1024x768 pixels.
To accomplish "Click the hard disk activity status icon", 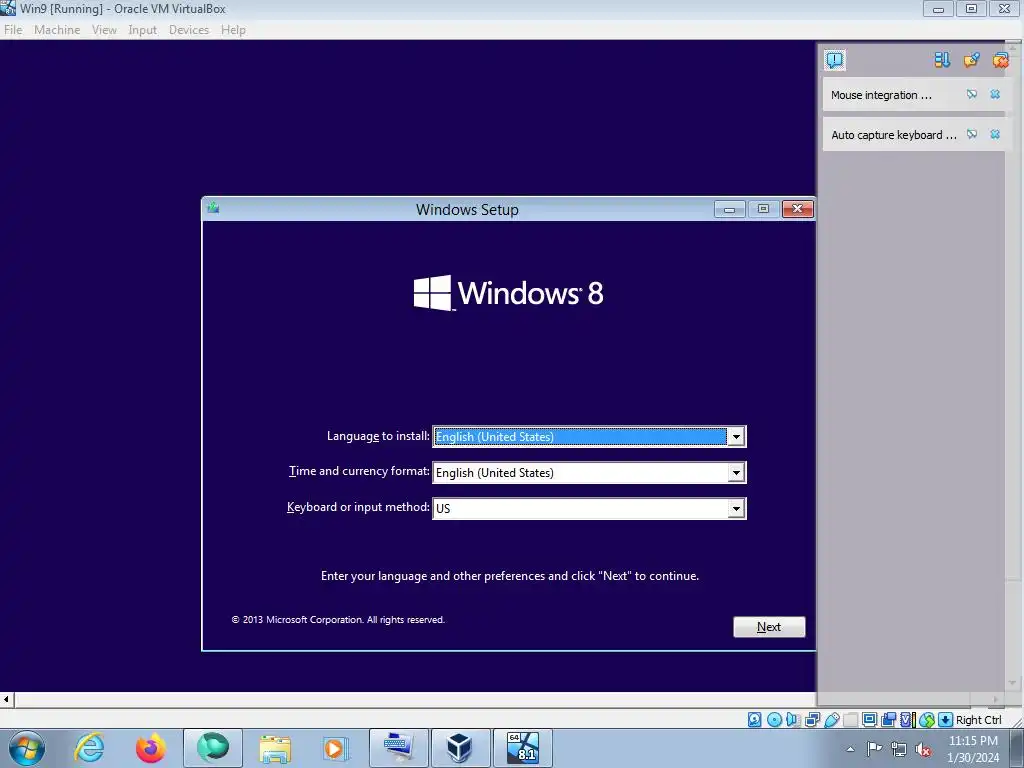I will 754,720.
